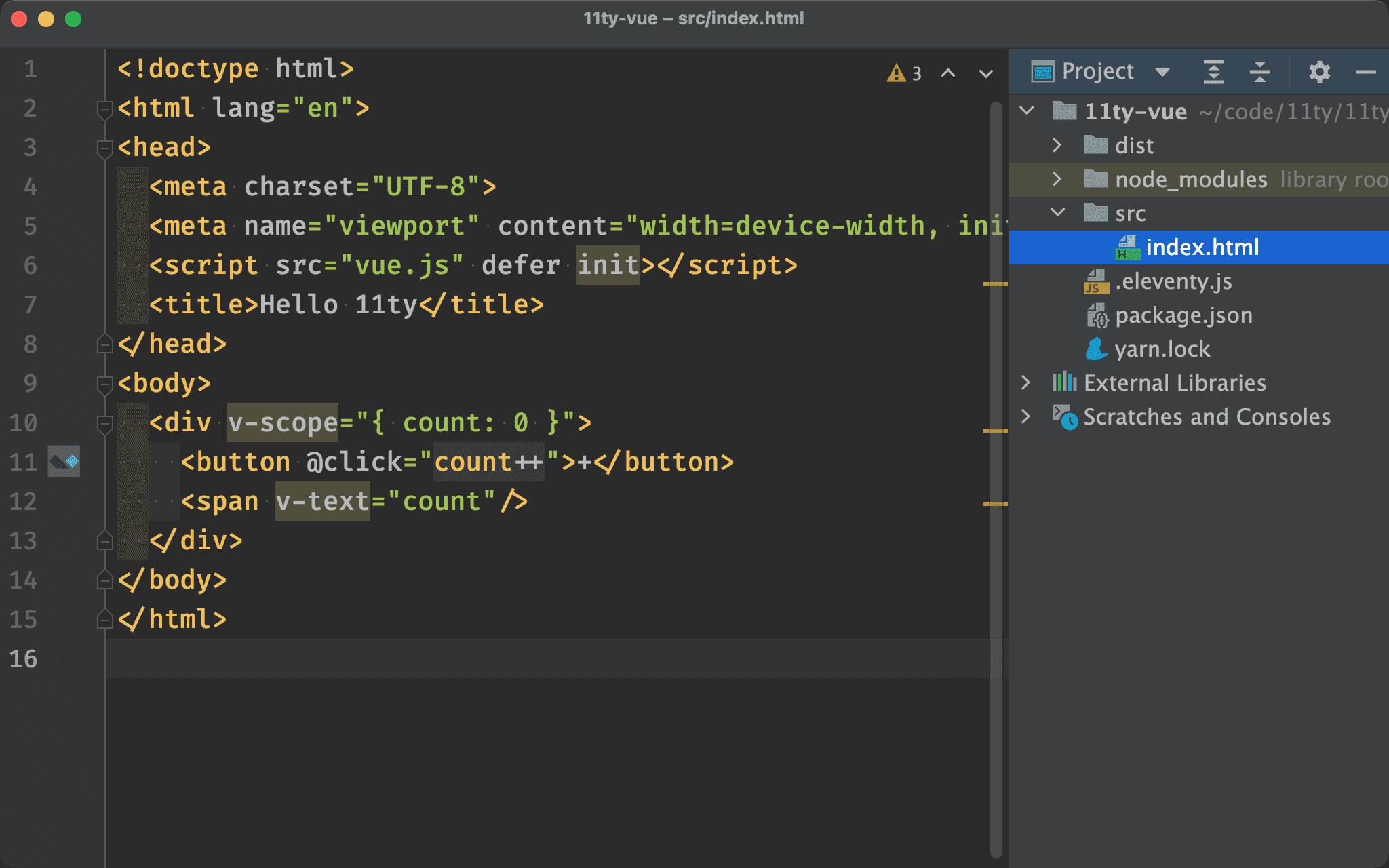This screenshot has width=1389, height=868.
Task: Click count++ expression on line 11
Action: (x=488, y=461)
